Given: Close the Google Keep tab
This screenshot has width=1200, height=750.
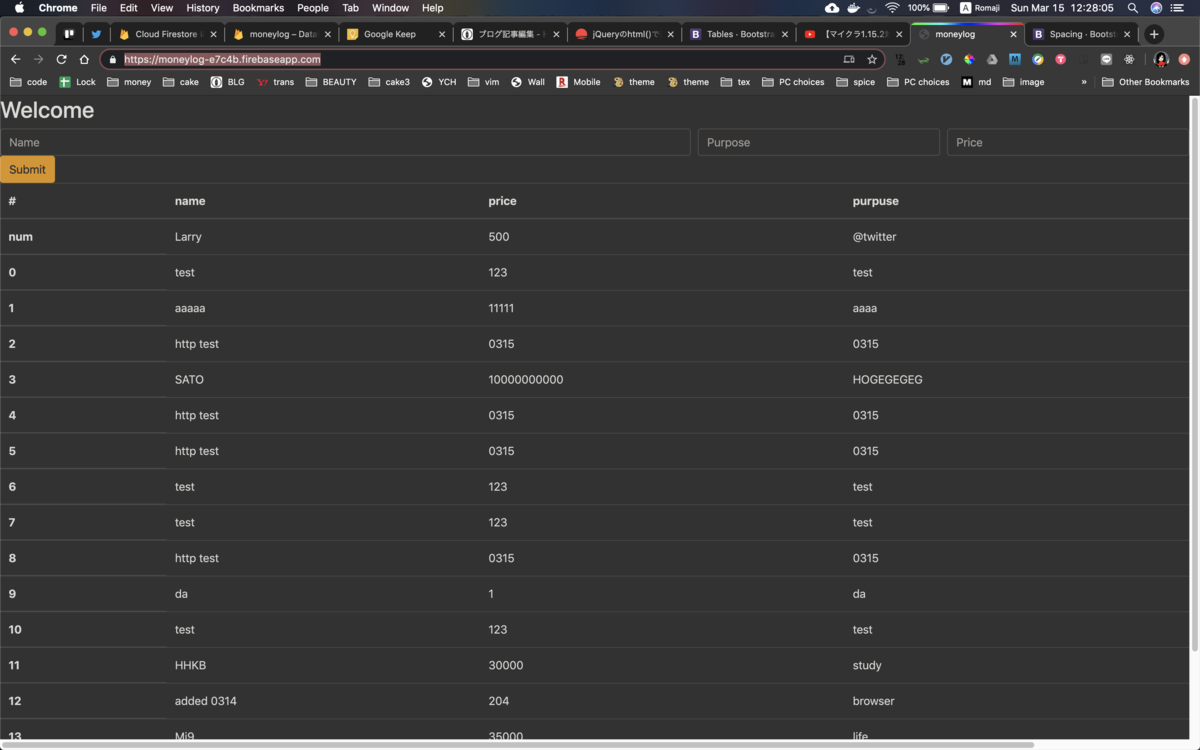Looking at the screenshot, I should tap(441, 34).
